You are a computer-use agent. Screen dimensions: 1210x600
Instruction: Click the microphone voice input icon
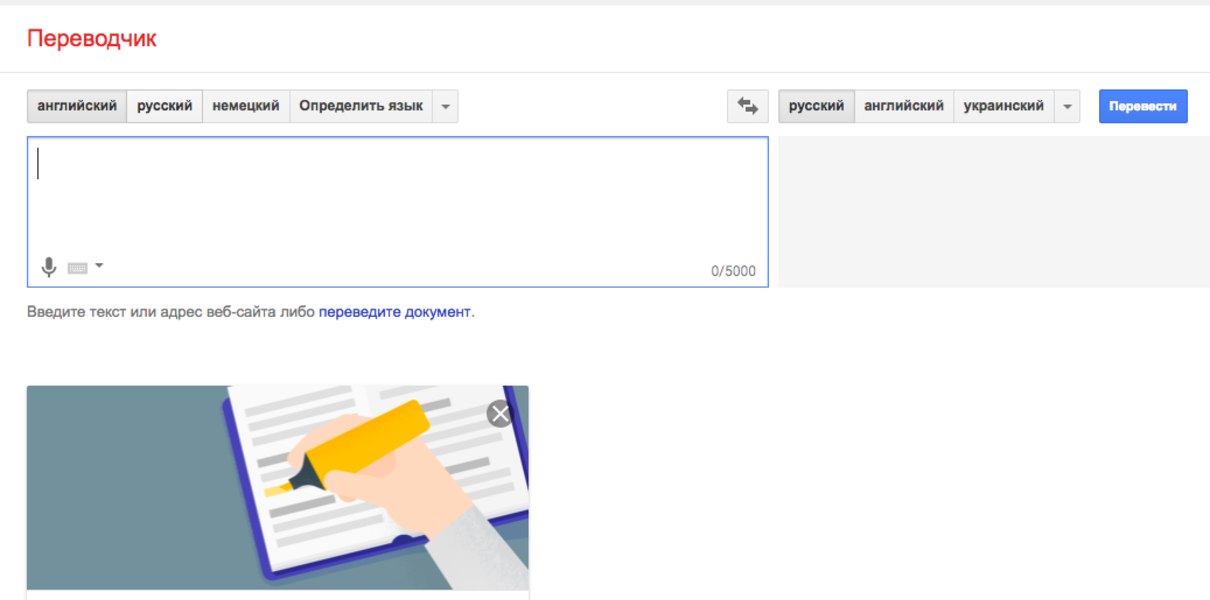(48, 267)
